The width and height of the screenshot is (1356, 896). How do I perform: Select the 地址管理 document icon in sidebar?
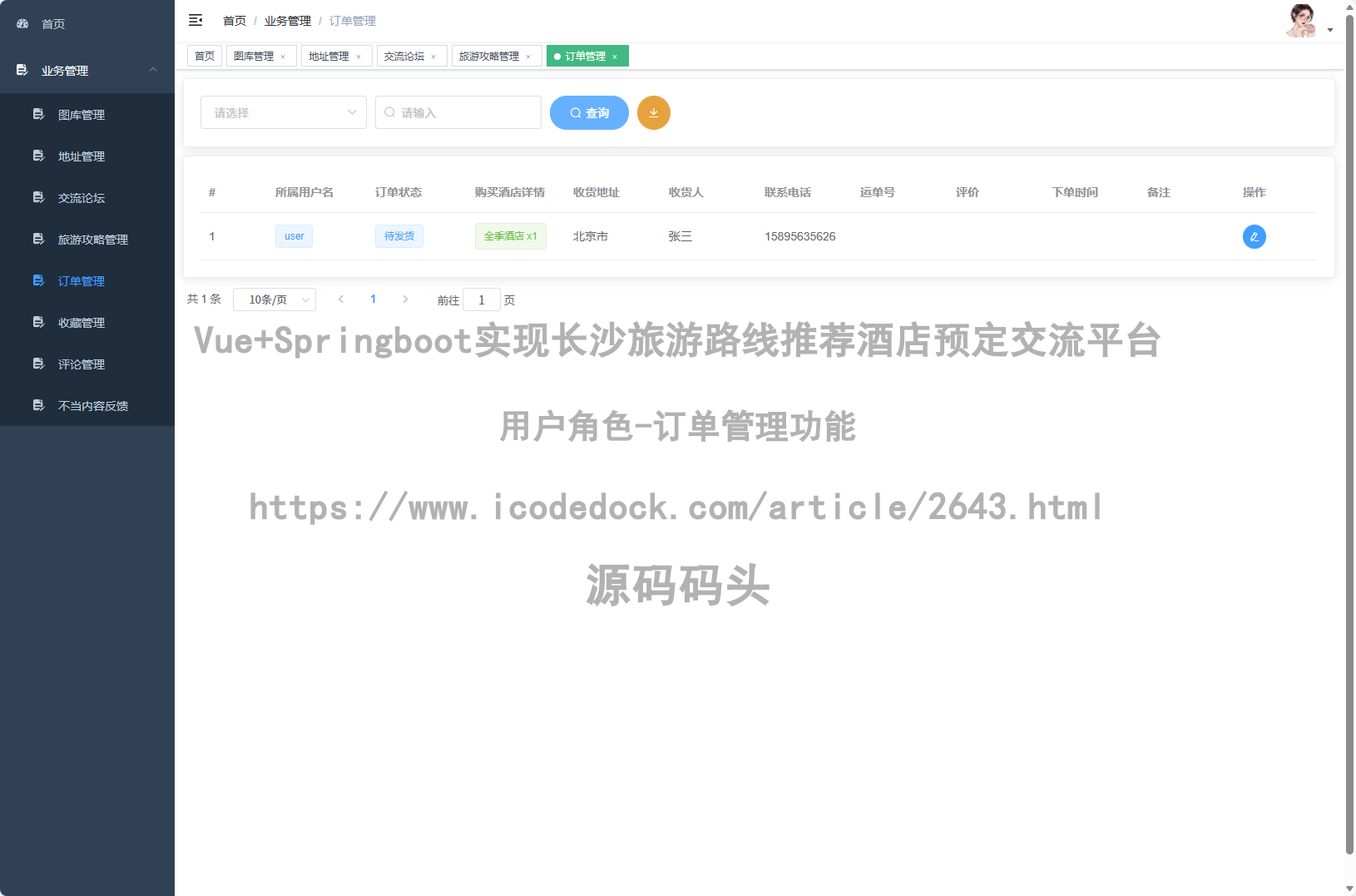(x=38, y=156)
